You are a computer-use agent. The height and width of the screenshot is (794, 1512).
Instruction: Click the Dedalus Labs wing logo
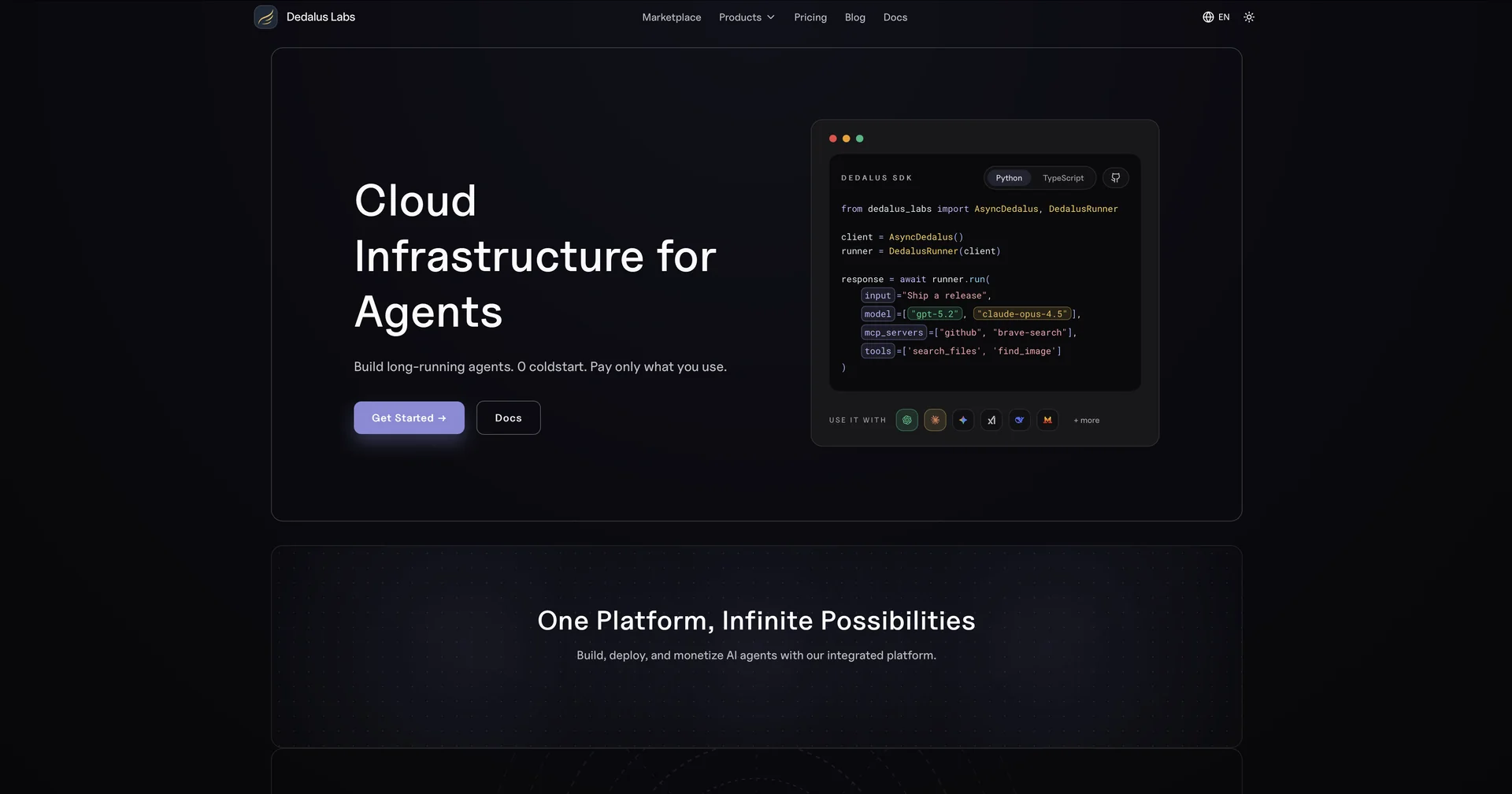pos(265,17)
